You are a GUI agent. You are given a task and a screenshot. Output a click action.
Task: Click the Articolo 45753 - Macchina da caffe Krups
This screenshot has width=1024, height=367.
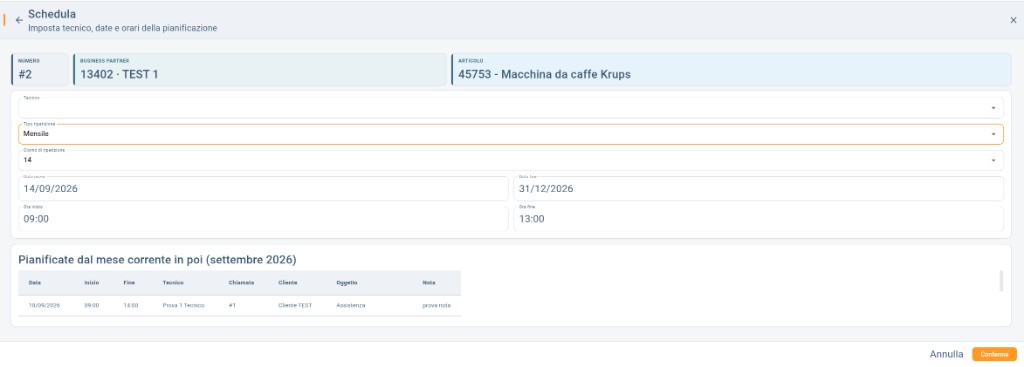click(731, 70)
